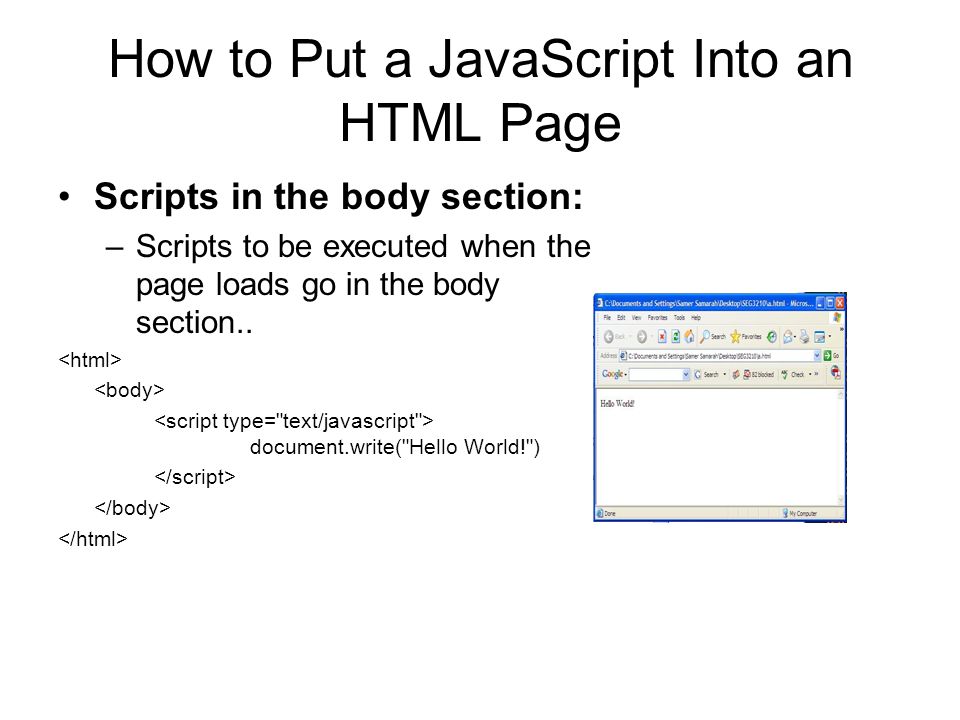Click the "<body>" opening tag line
The width and height of the screenshot is (960, 720).
129,390
